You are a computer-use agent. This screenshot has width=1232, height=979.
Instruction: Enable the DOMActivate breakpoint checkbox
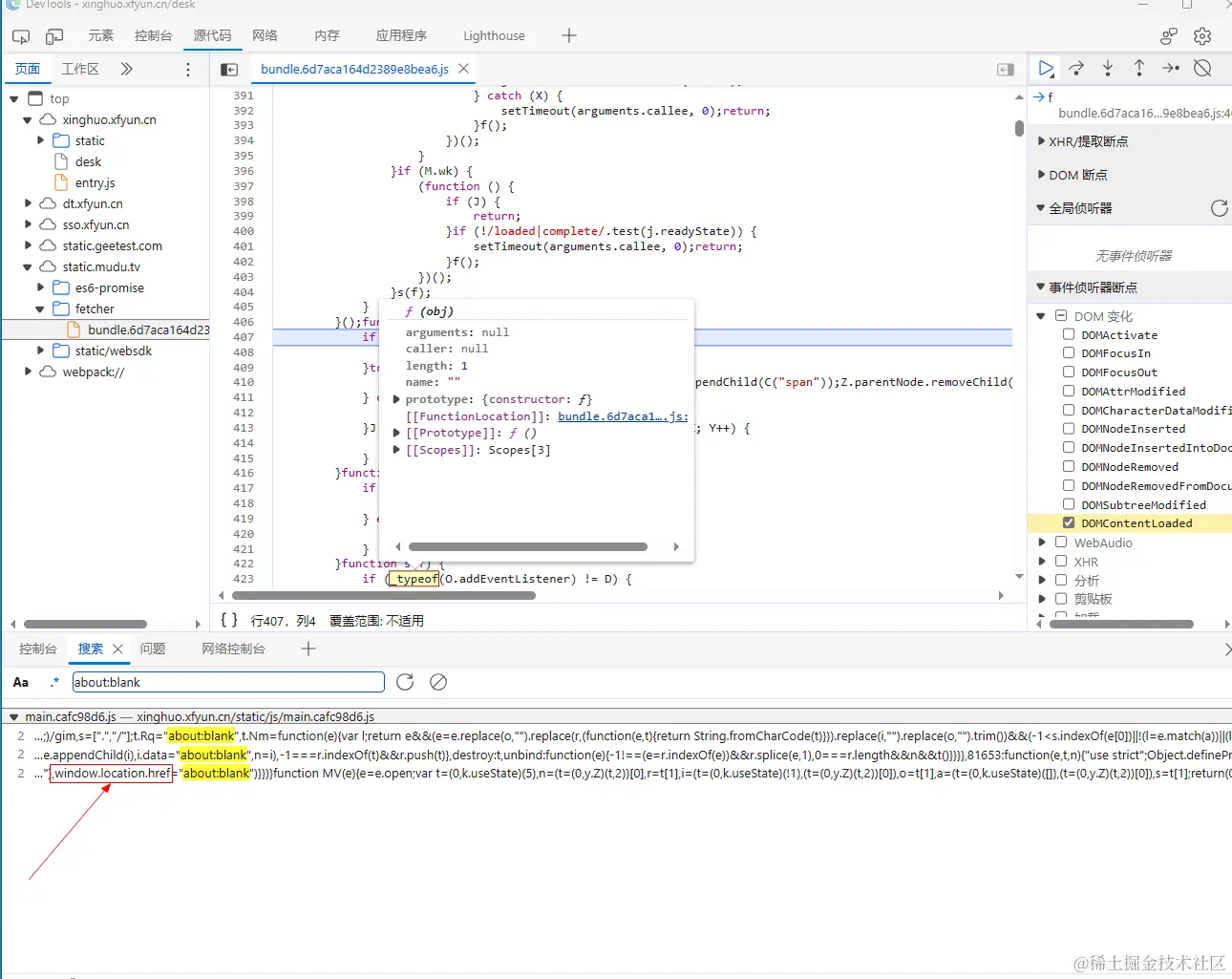pyautogui.click(x=1069, y=334)
